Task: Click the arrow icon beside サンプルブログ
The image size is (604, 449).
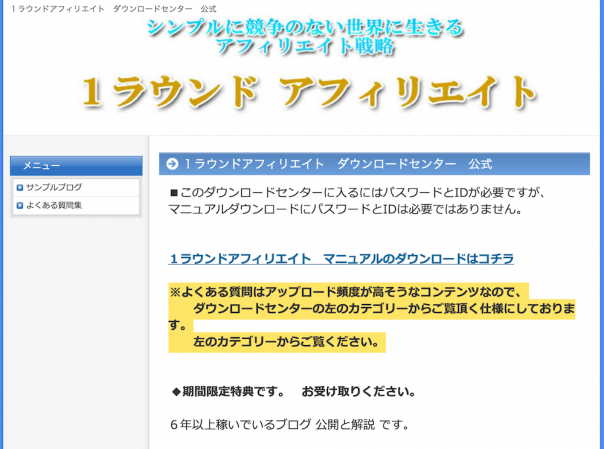Action: [x=20, y=188]
